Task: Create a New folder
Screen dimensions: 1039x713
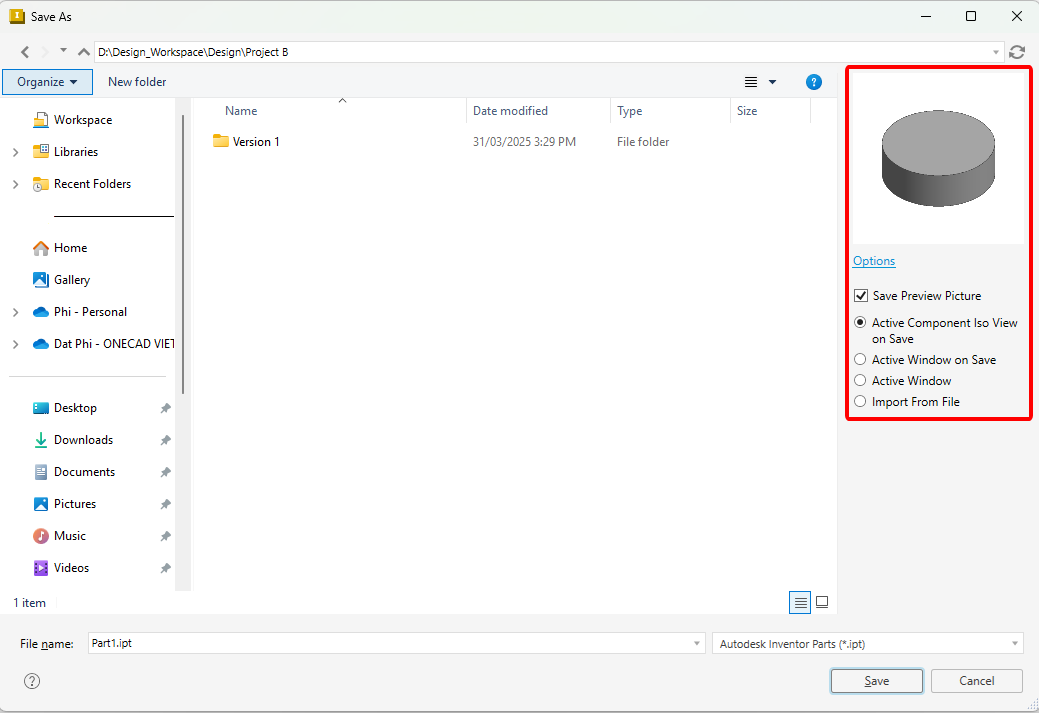Action: [x=137, y=82]
